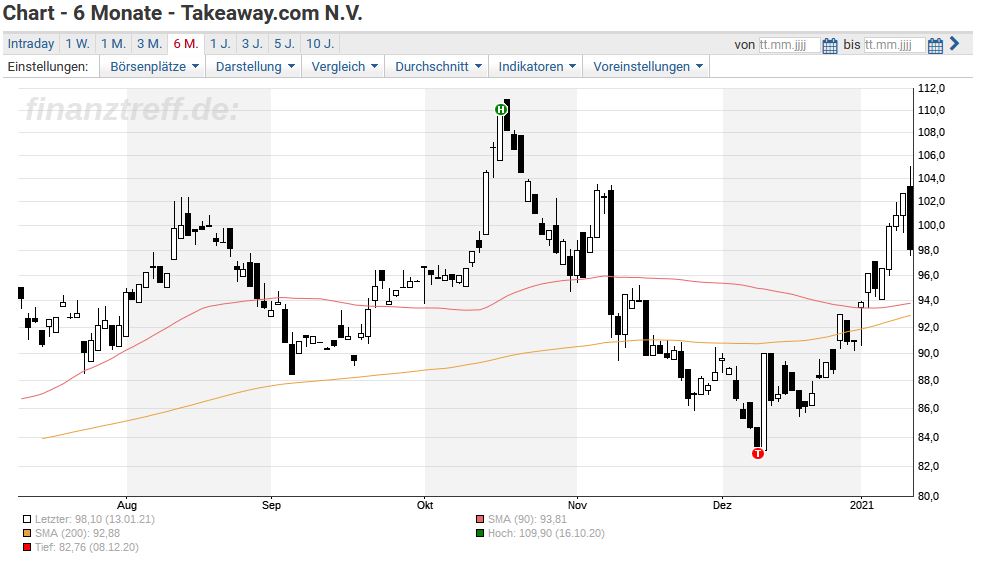Click the '2021' x-axis label
Screen dimensions: 983x568
(x=861, y=505)
